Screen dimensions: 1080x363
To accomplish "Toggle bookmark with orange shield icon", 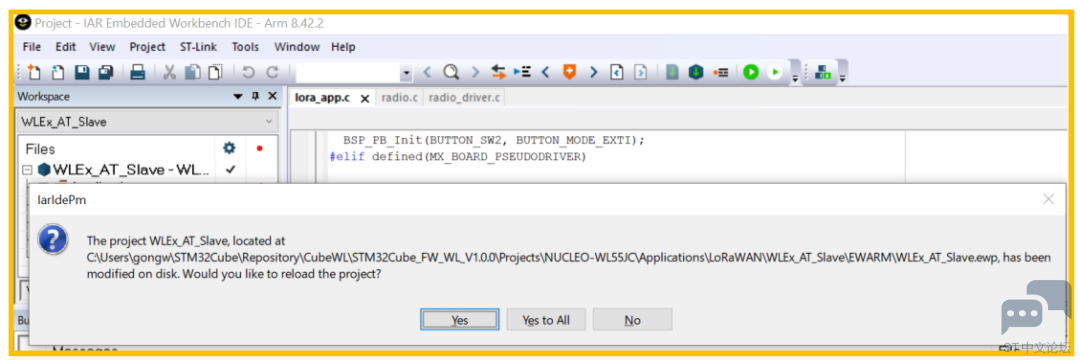I will [570, 72].
